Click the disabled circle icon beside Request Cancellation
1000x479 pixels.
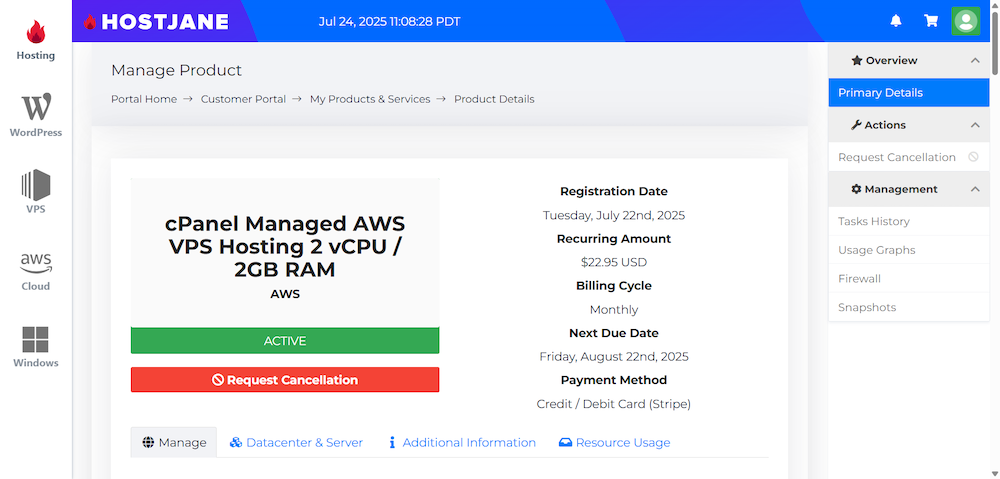973,157
